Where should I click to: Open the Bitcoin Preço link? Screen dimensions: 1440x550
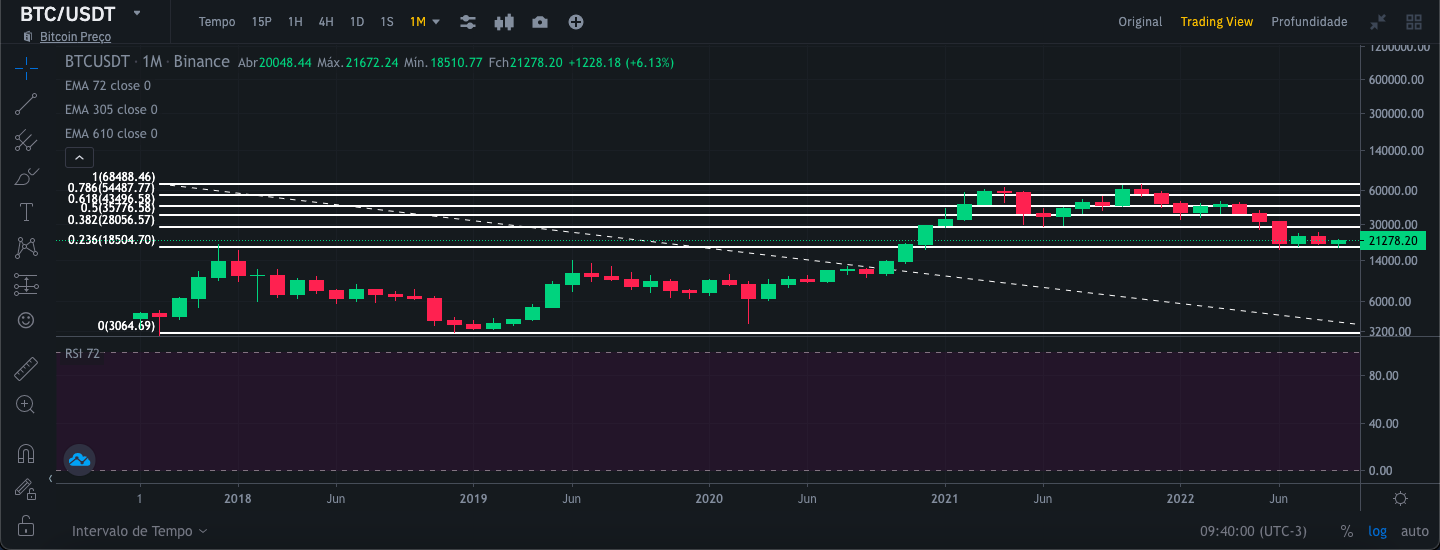75,37
